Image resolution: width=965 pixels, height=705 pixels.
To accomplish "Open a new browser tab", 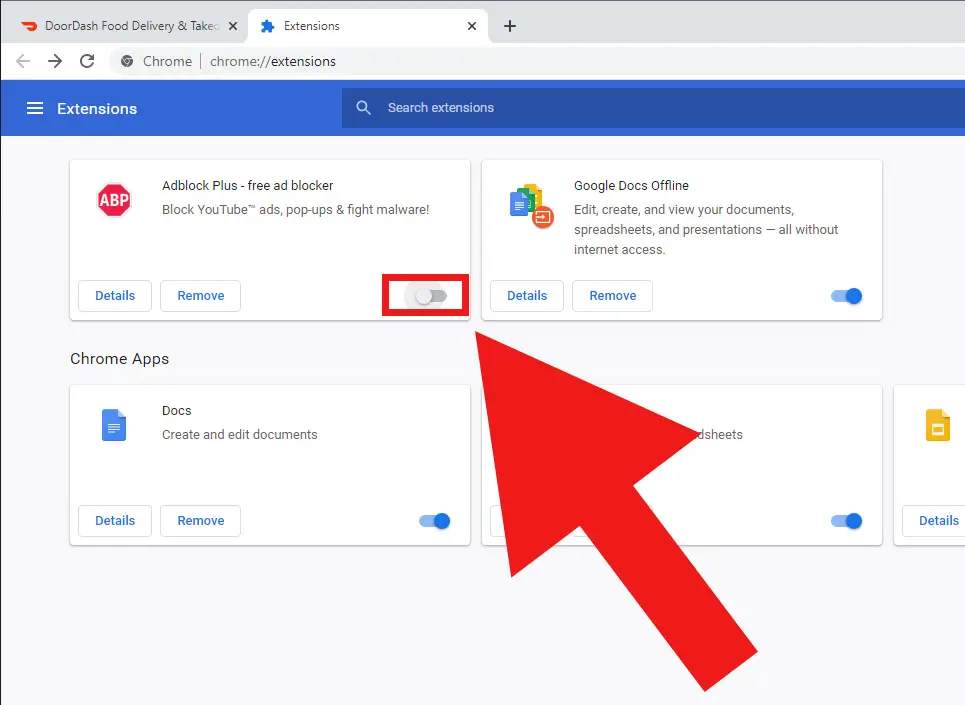I will point(510,26).
